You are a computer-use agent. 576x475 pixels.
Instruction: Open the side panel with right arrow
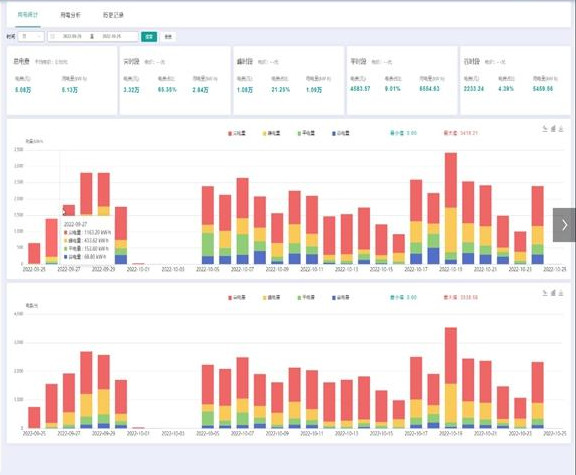(565, 225)
